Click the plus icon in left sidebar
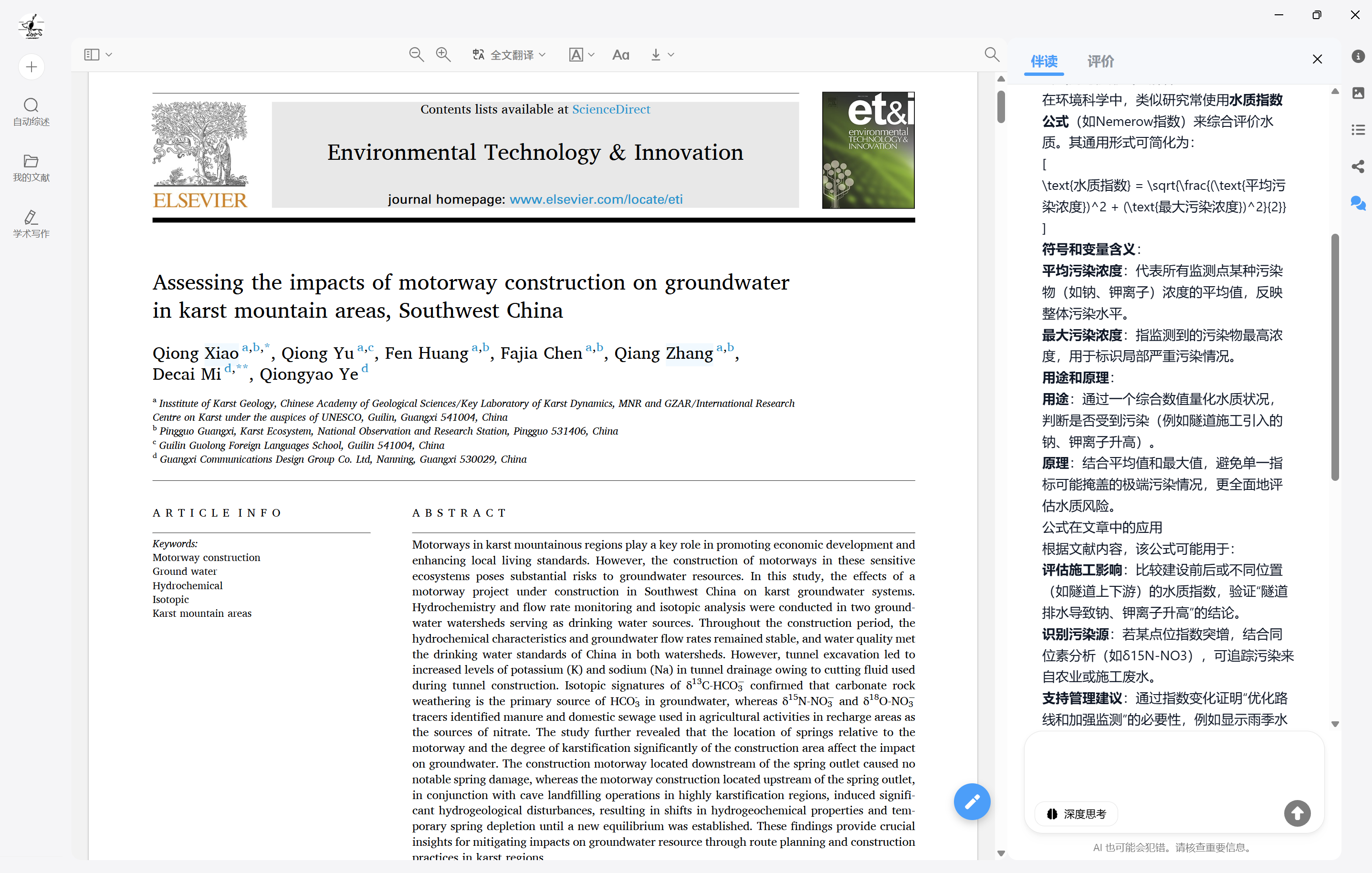1372x873 pixels. pos(31,67)
